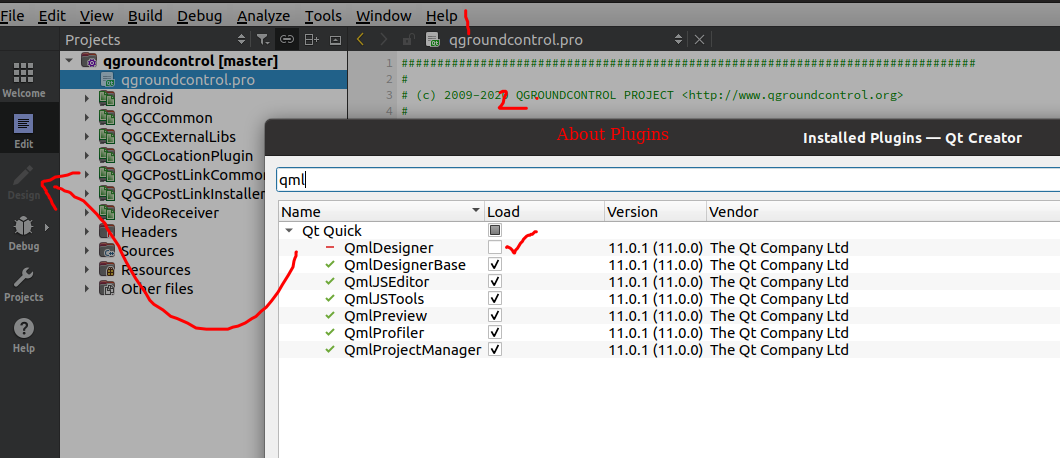Select qgroundcontrol.pro in project tree
The height and width of the screenshot is (458, 1060).
pos(203,80)
